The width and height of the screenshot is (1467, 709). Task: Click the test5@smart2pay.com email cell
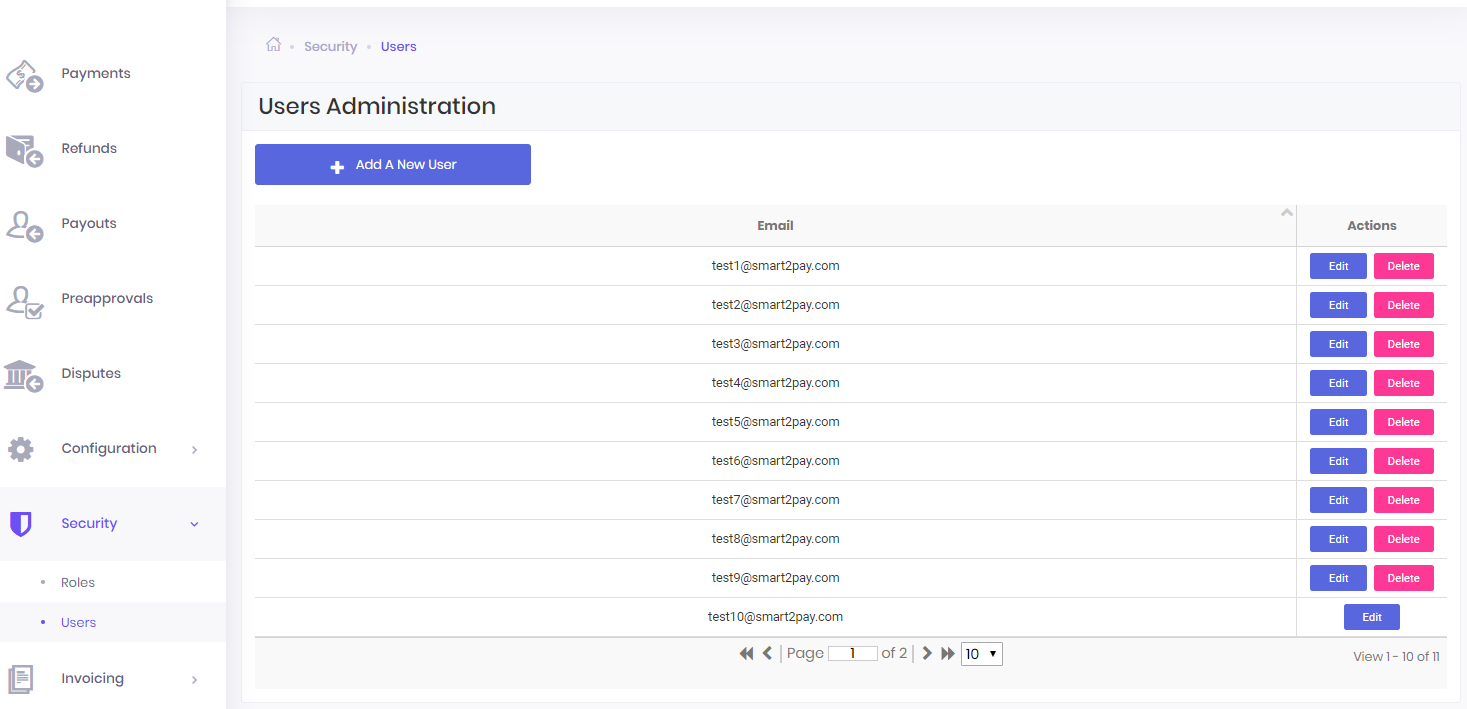[775, 422]
